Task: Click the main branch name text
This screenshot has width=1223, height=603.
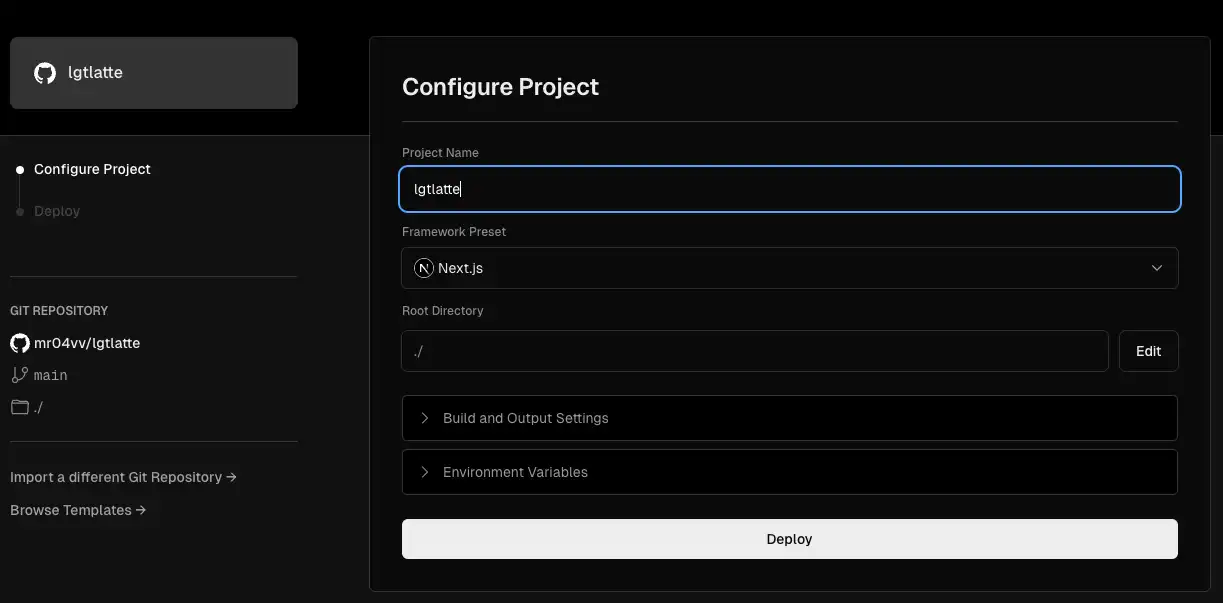Action: tap(51, 375)
